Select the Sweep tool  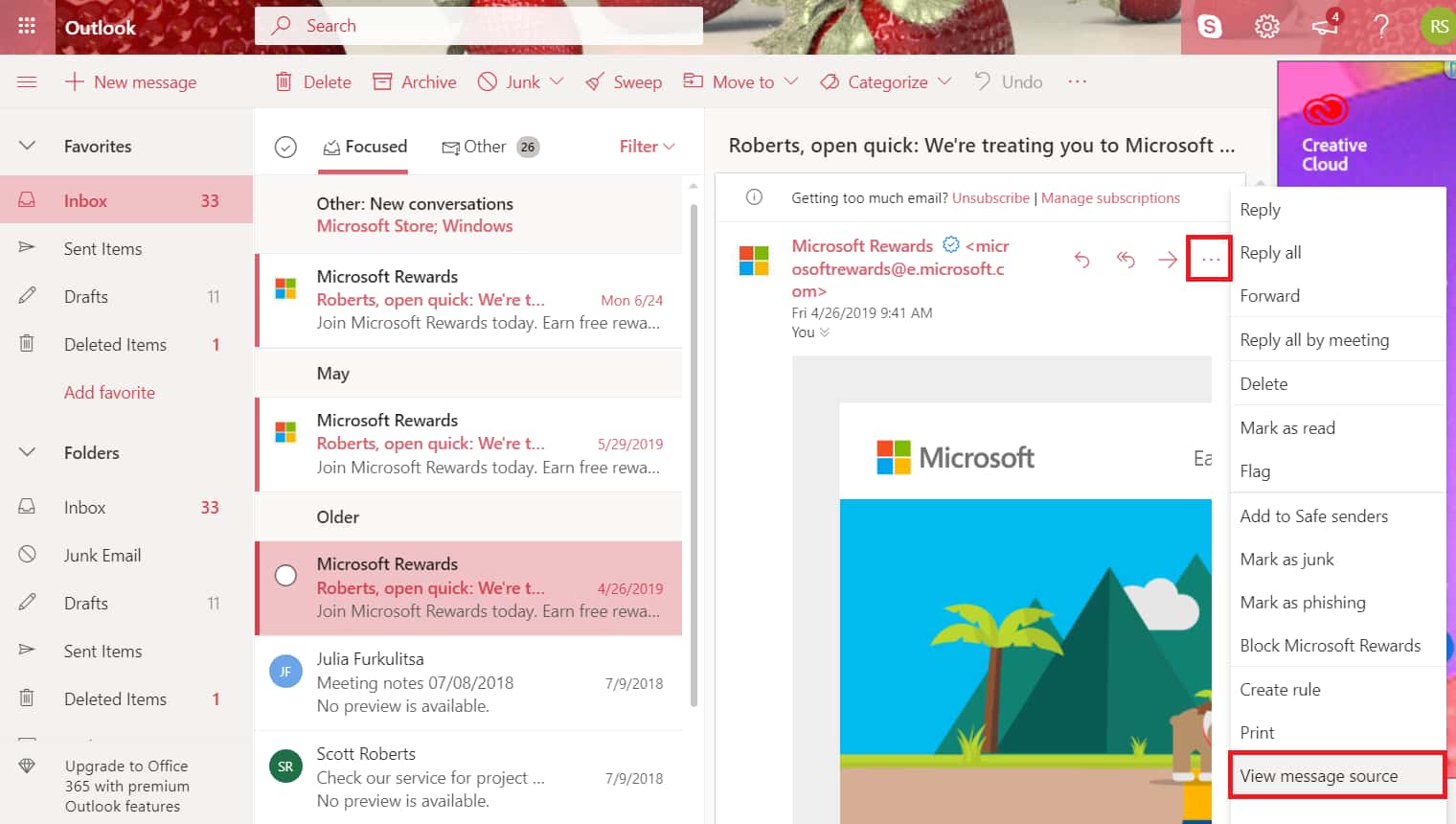(623, 81)
